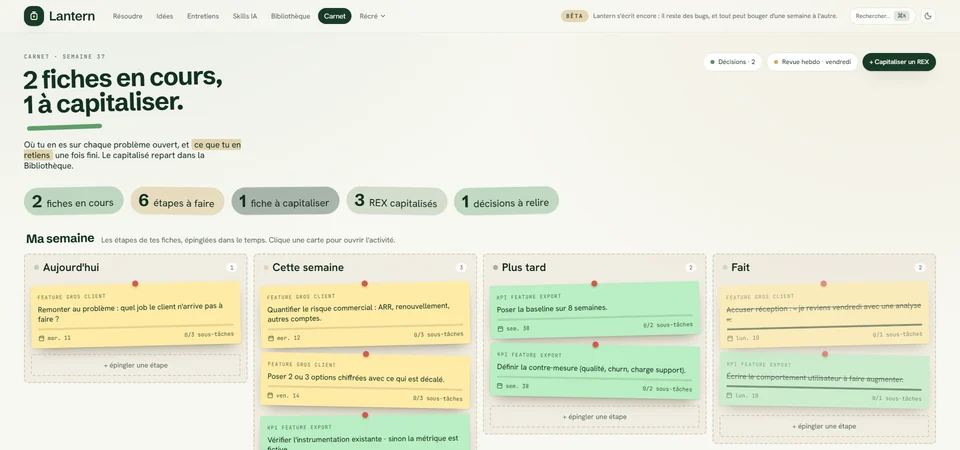
Task: Open Skills IA in navigation
Action: pyautogui.click(x=245, y=16)
